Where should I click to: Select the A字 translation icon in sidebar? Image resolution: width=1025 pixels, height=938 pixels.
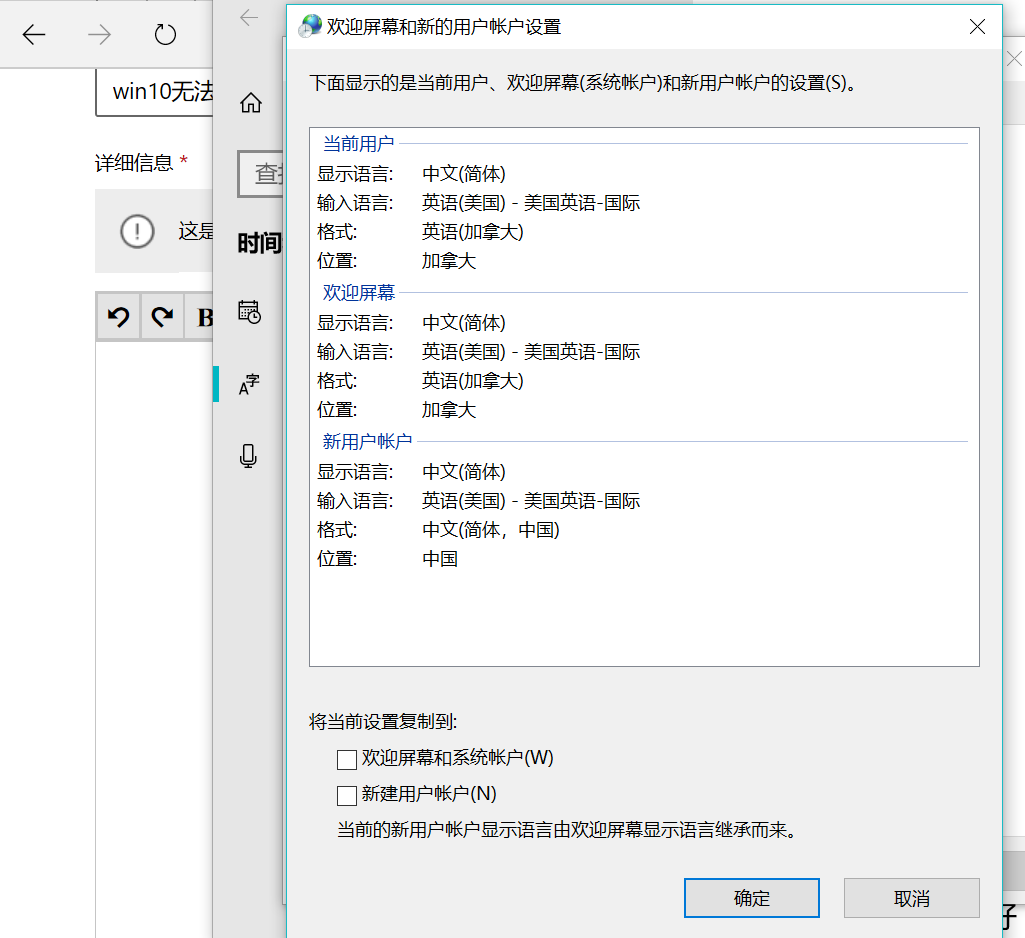(x=249, y=383)
